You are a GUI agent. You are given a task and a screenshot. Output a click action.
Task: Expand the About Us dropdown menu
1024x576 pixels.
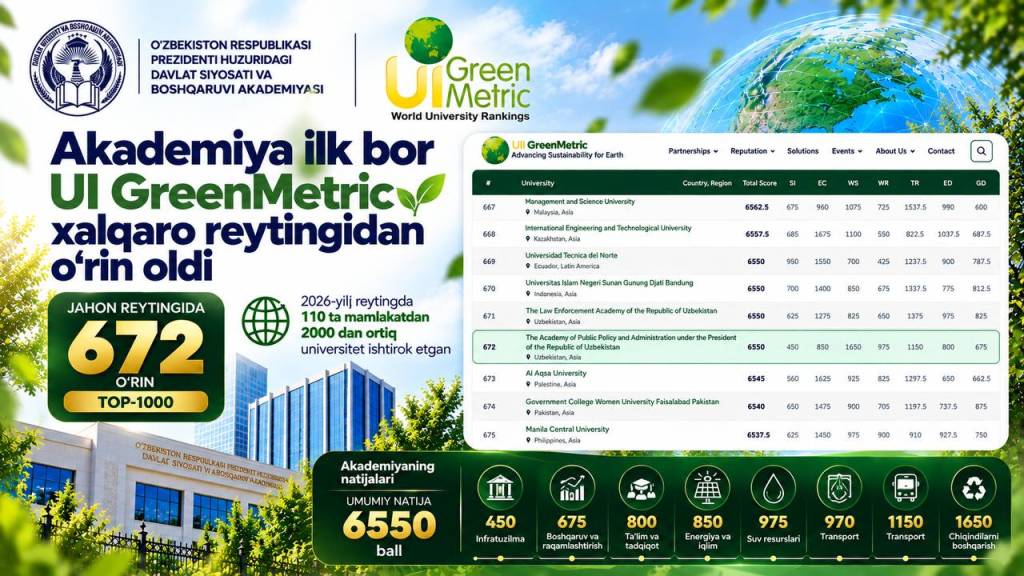[895, 151]
